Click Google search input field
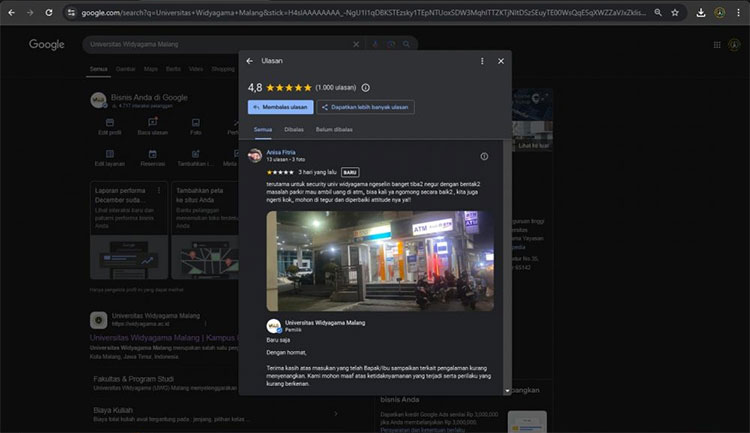This screenshot has height=433, width=750. [218, 44]
